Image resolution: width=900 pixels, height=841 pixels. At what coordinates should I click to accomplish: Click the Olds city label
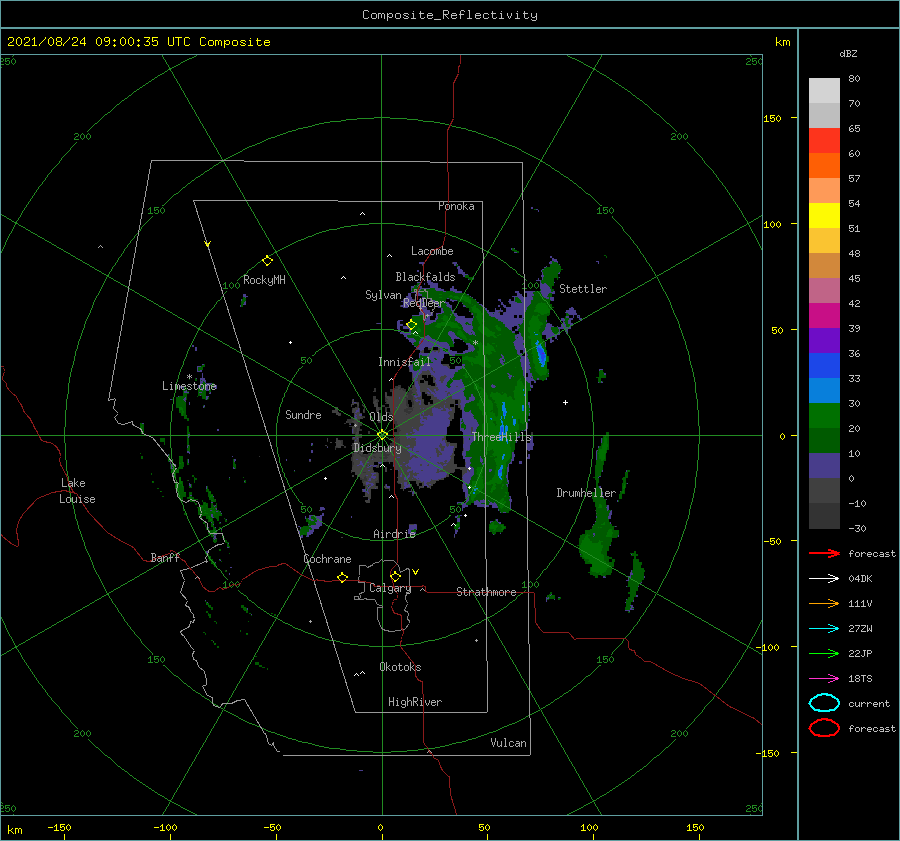381,417
